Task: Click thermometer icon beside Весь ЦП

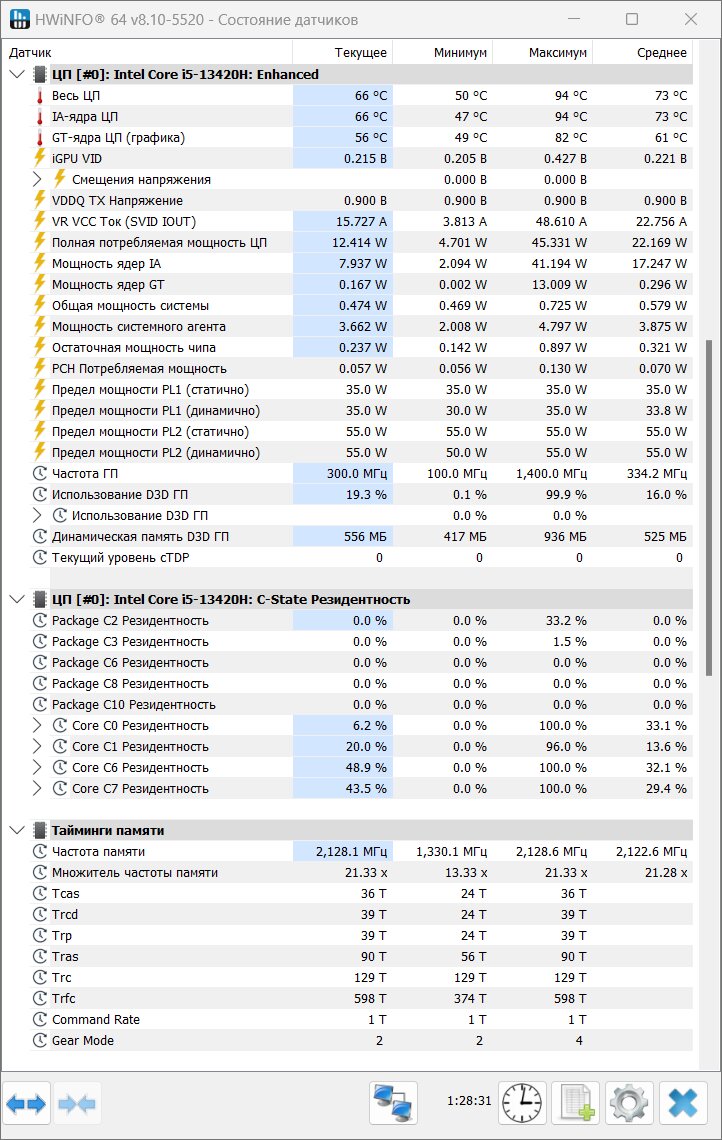Action: click(40, 96)
